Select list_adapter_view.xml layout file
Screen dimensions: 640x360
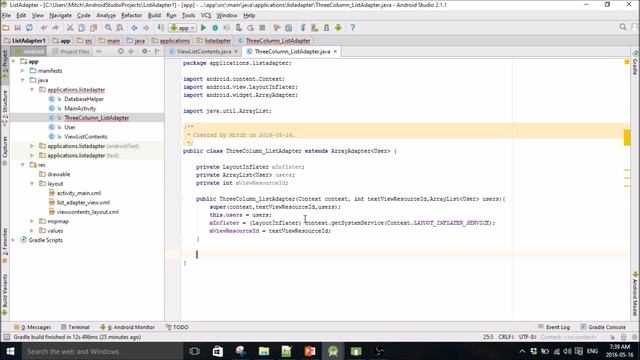tap(83, 202)
